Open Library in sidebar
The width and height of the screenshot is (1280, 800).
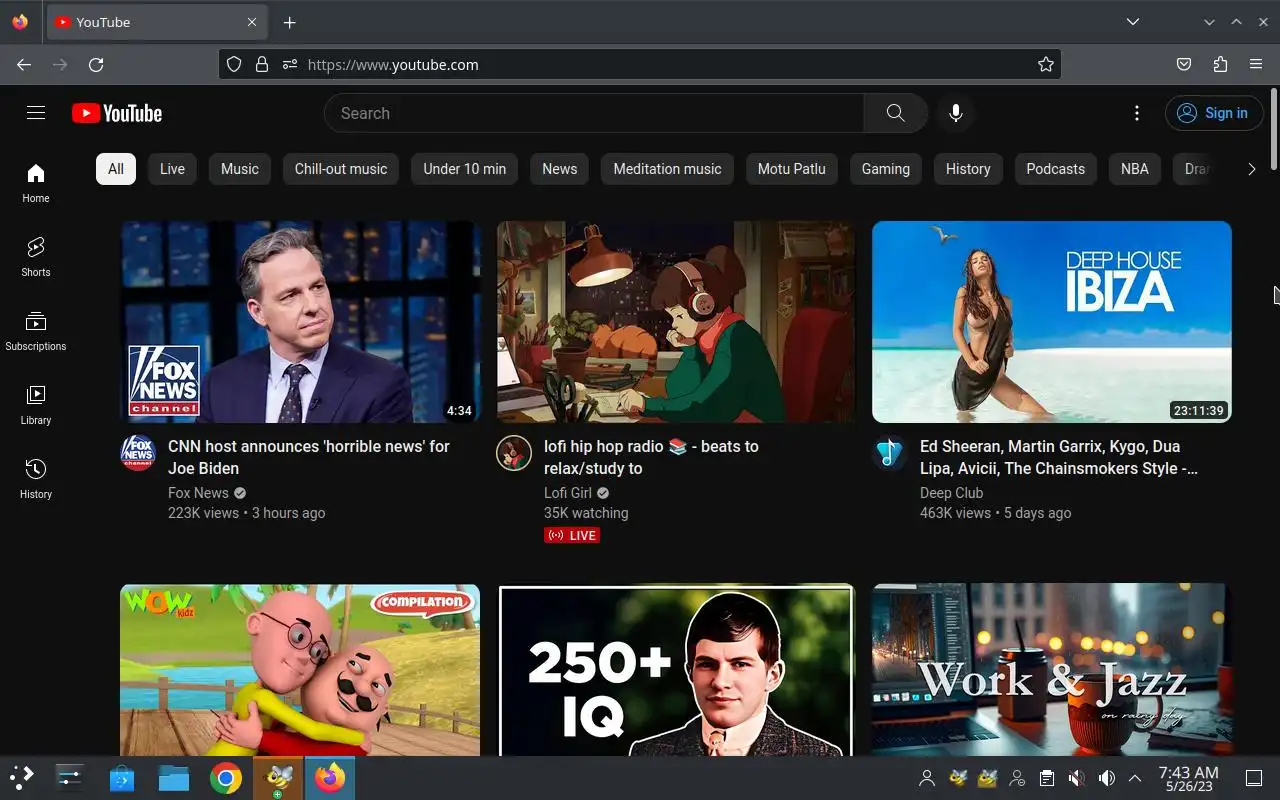tap(36, 405)
